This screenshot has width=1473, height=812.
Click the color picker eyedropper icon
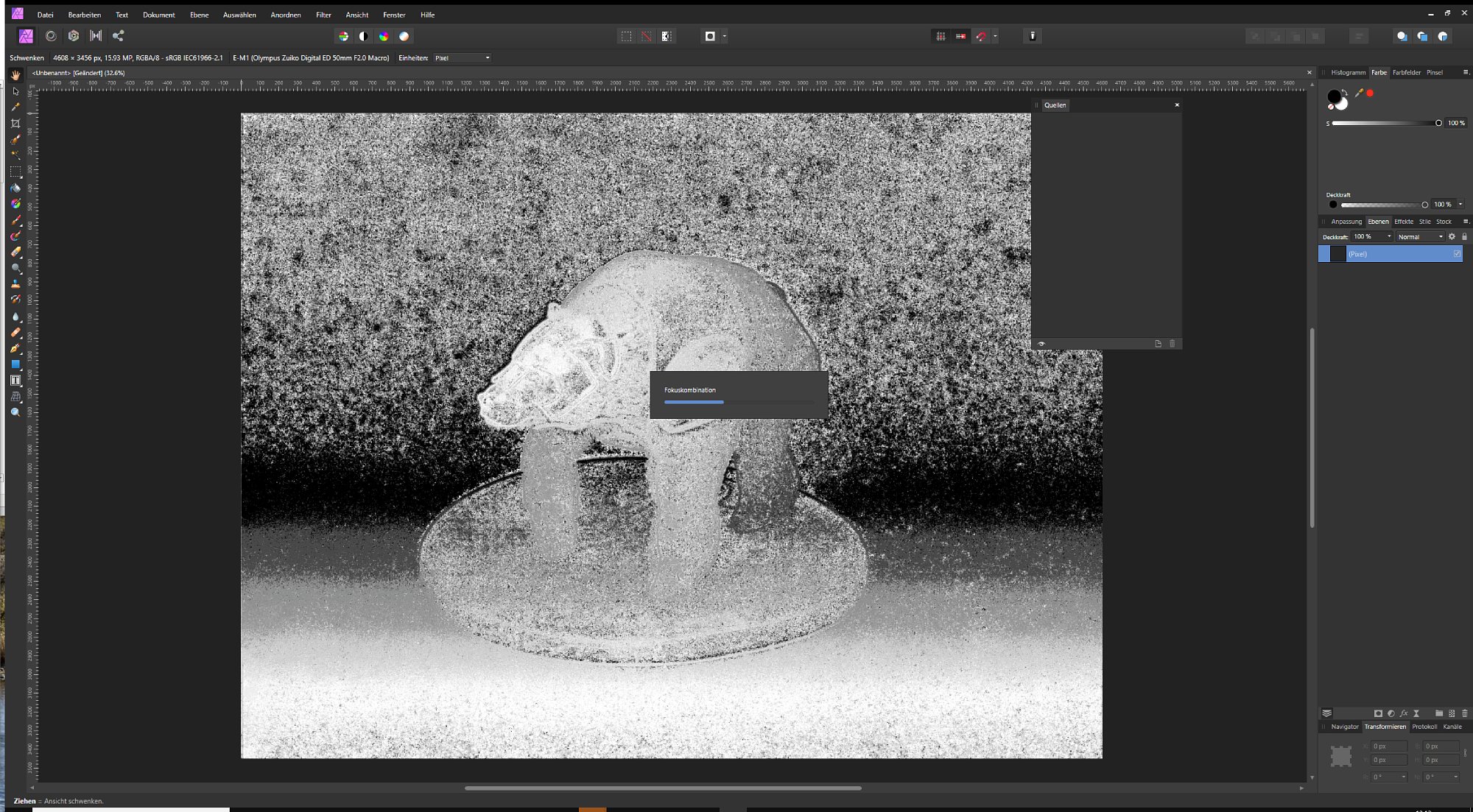pos(1359,93)
